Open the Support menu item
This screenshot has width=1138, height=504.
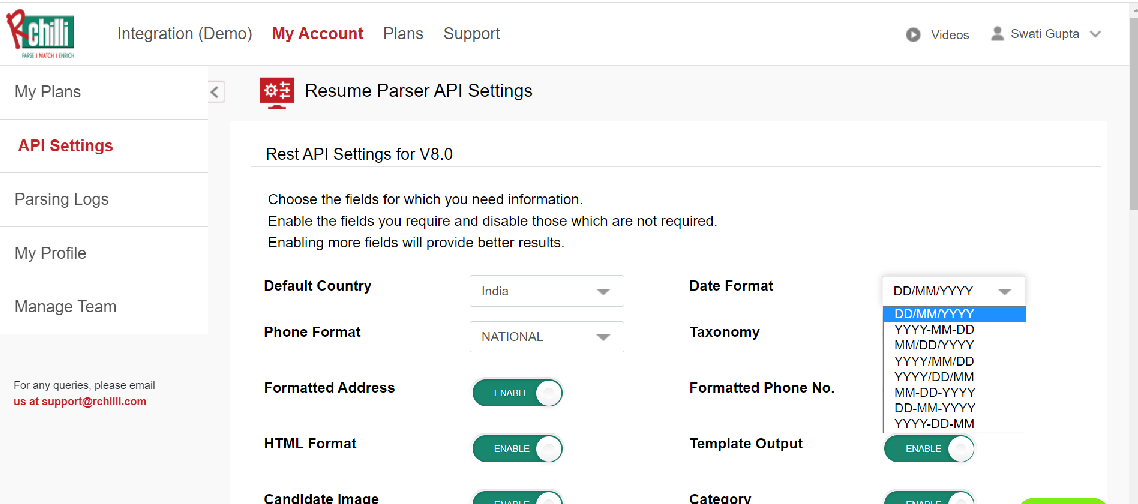[x=472, y=33]
